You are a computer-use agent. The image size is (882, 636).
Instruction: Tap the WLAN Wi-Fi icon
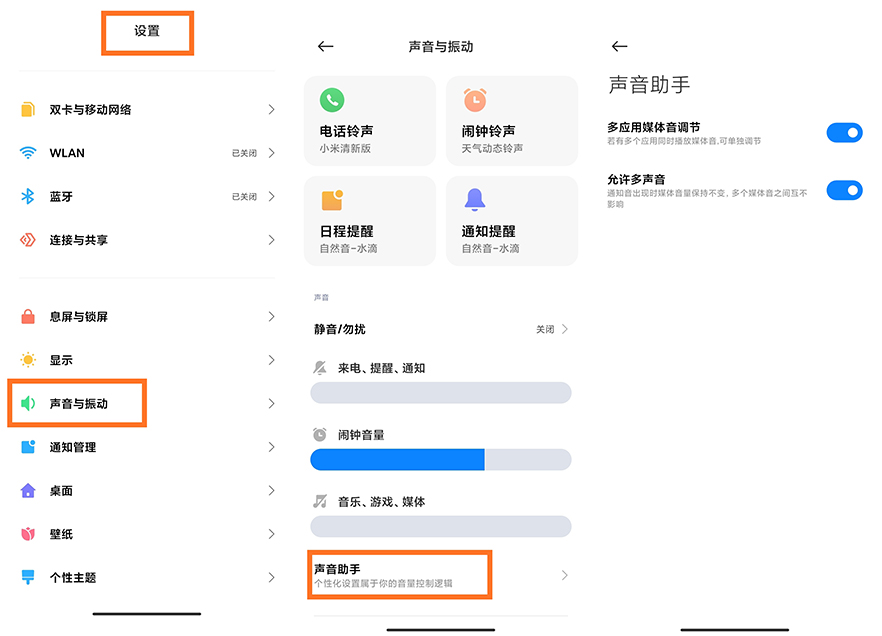pyautogui.click(x=28, y=153)
